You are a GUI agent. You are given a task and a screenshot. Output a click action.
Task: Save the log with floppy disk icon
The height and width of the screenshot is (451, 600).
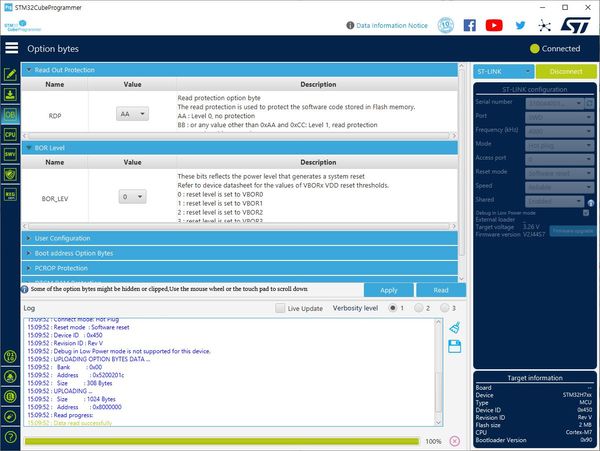(x=454, y=347)
